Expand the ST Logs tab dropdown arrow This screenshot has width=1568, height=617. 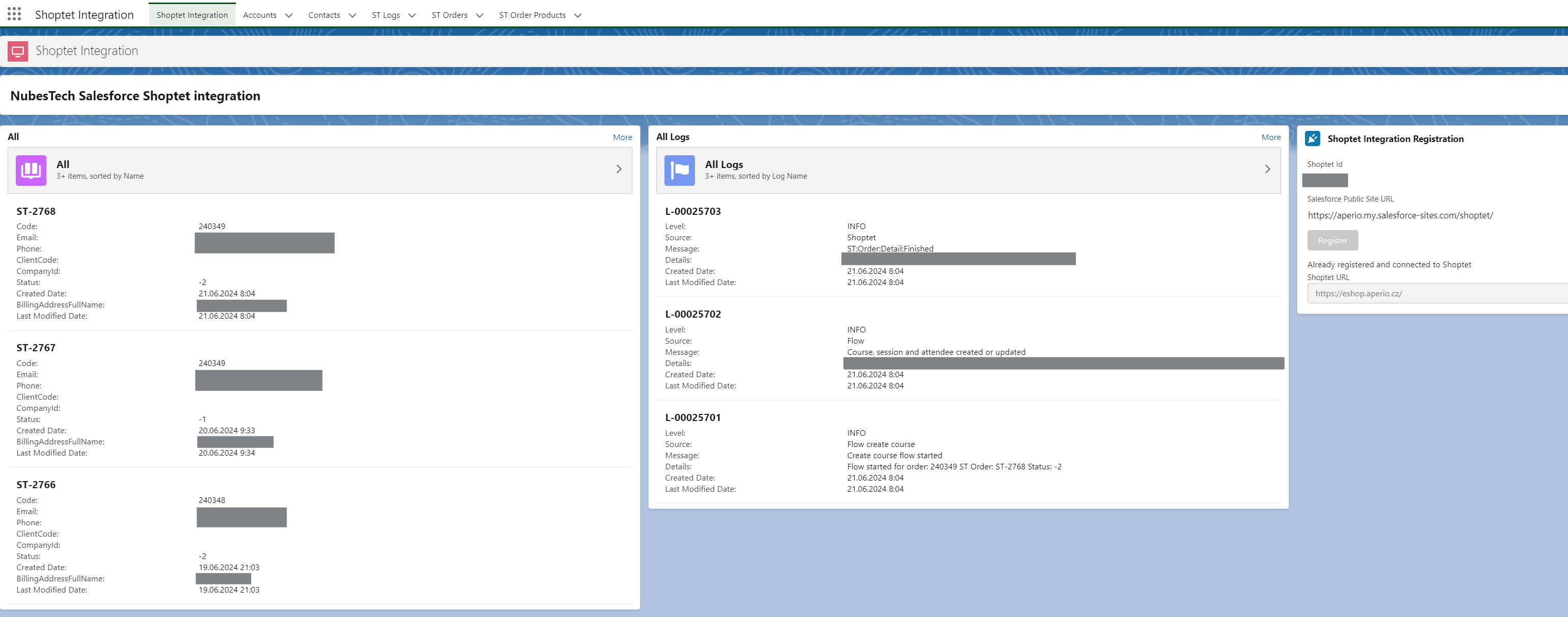pyautogui.click(x=412, y=15)
